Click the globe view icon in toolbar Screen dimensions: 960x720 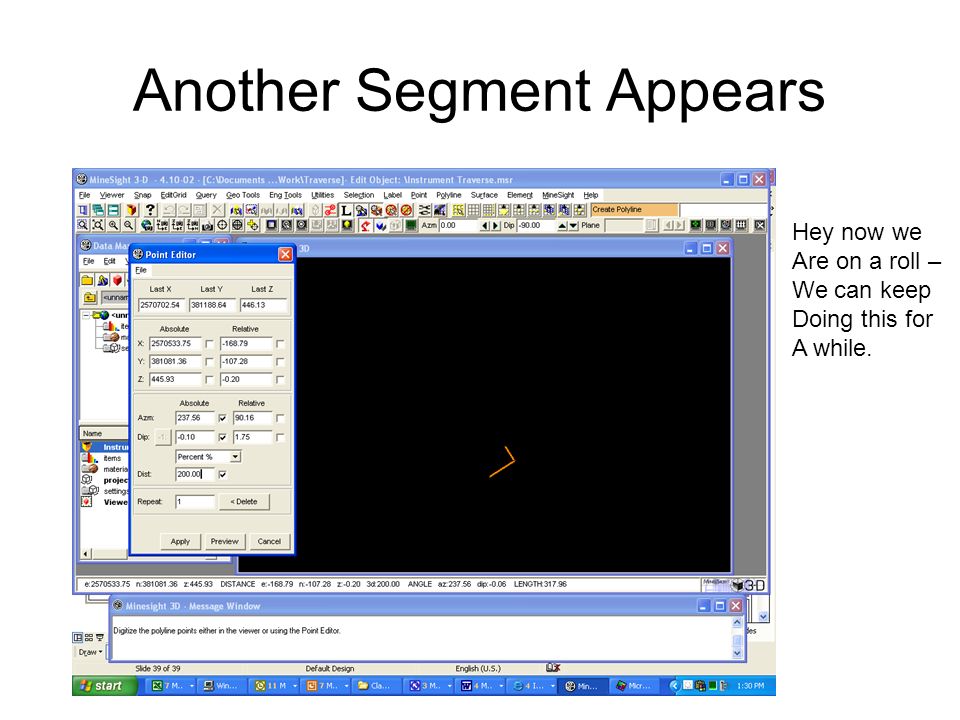[x=146, y=225]
